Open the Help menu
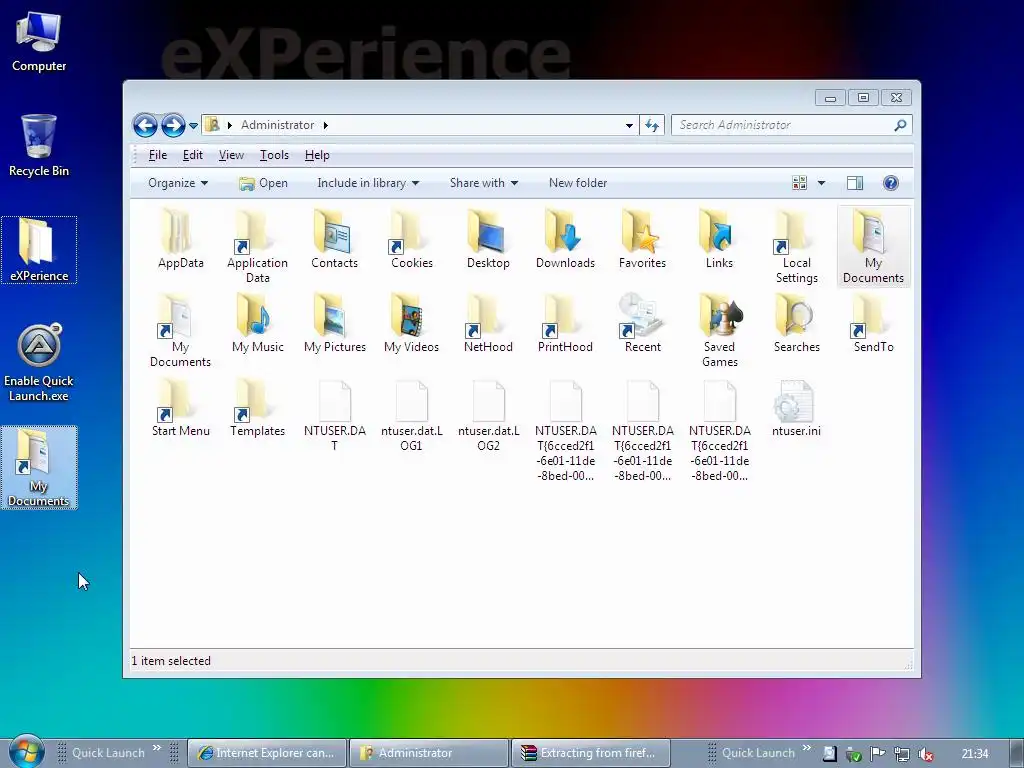Image resolution: width=1024 pixels, height=768 pixels. (x=317, y=155)
